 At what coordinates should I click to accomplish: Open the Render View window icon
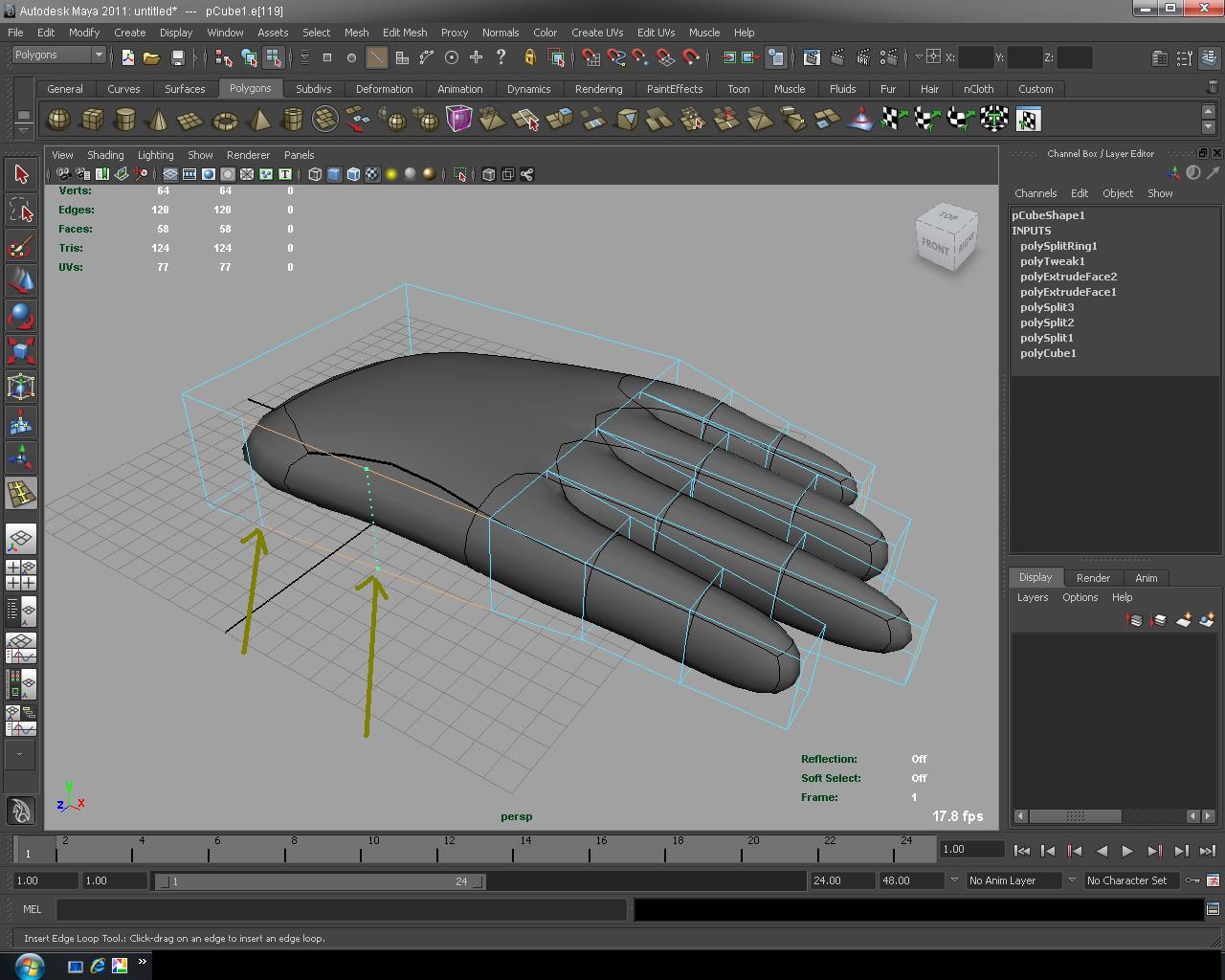pos(812,57)
